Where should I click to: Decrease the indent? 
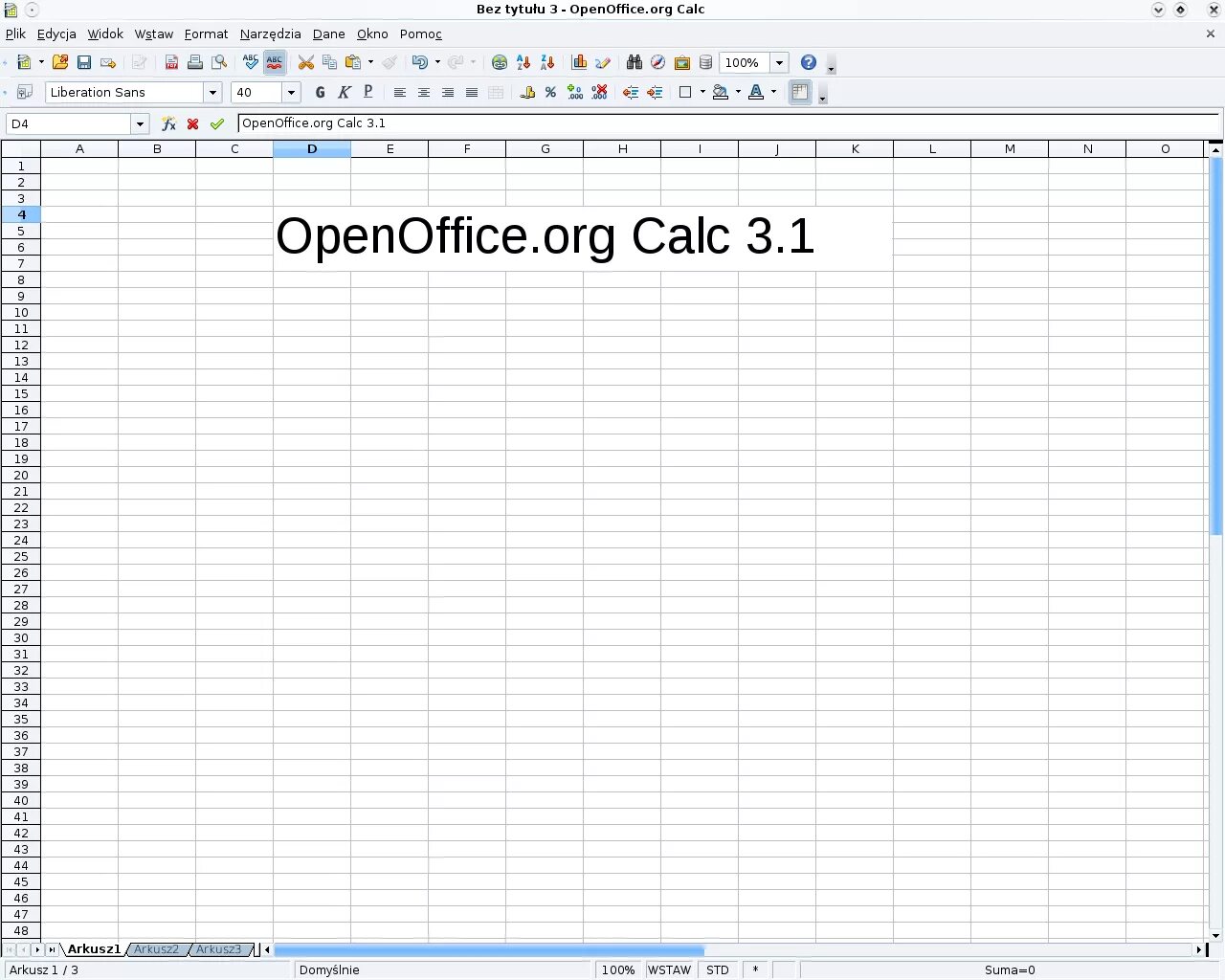point(631,92)
